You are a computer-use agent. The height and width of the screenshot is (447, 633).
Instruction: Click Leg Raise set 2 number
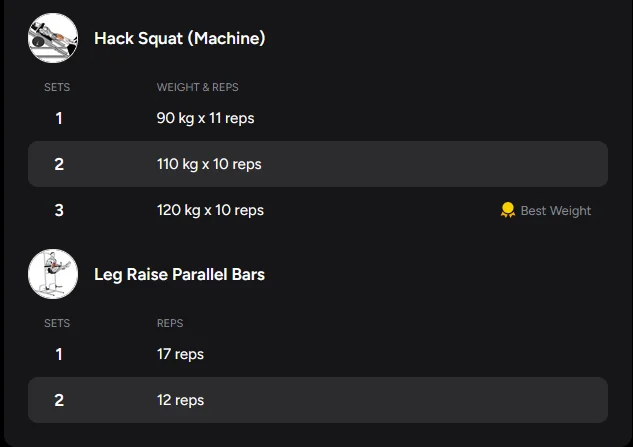tap(59, 400)
